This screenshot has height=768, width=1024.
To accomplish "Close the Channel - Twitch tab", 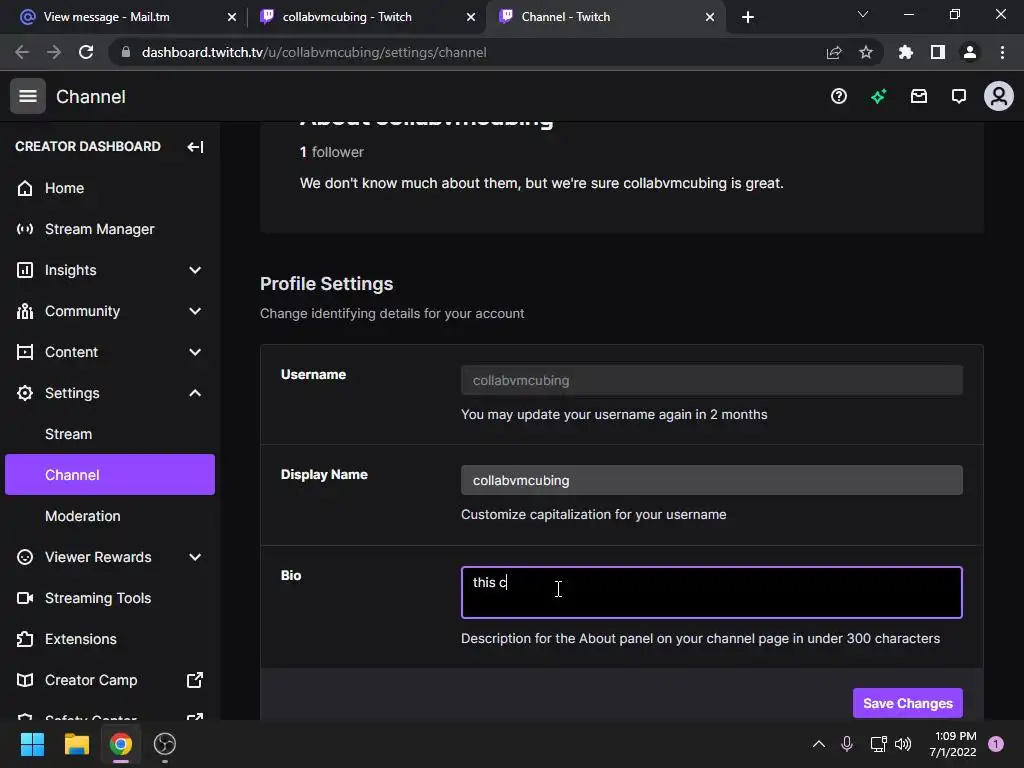I will pos(710,17).
